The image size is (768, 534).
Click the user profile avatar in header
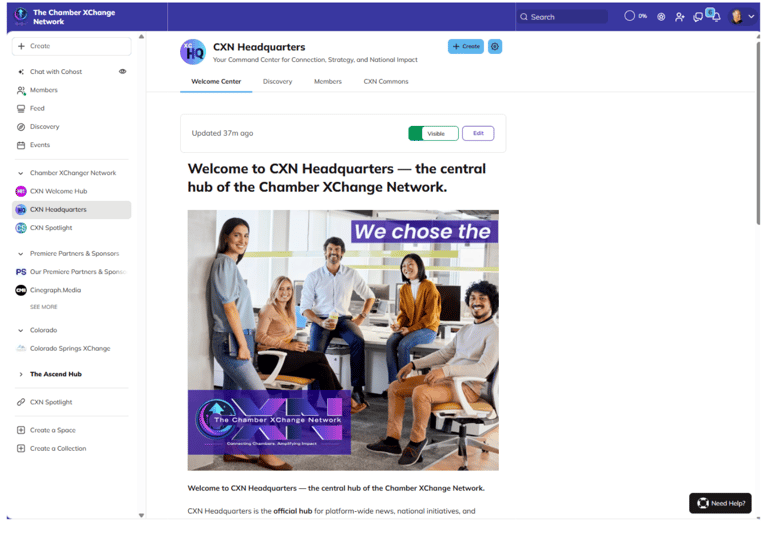(736, 17)
